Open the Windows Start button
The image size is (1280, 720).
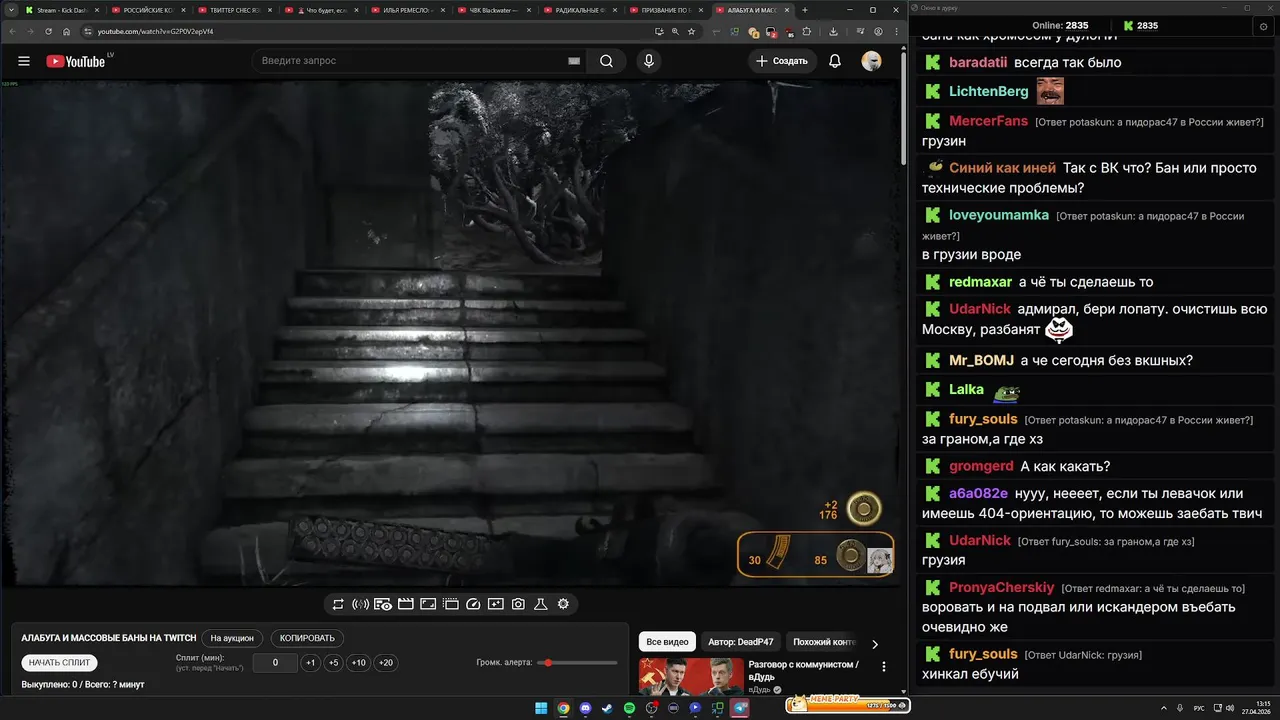[x=541, y=708]
